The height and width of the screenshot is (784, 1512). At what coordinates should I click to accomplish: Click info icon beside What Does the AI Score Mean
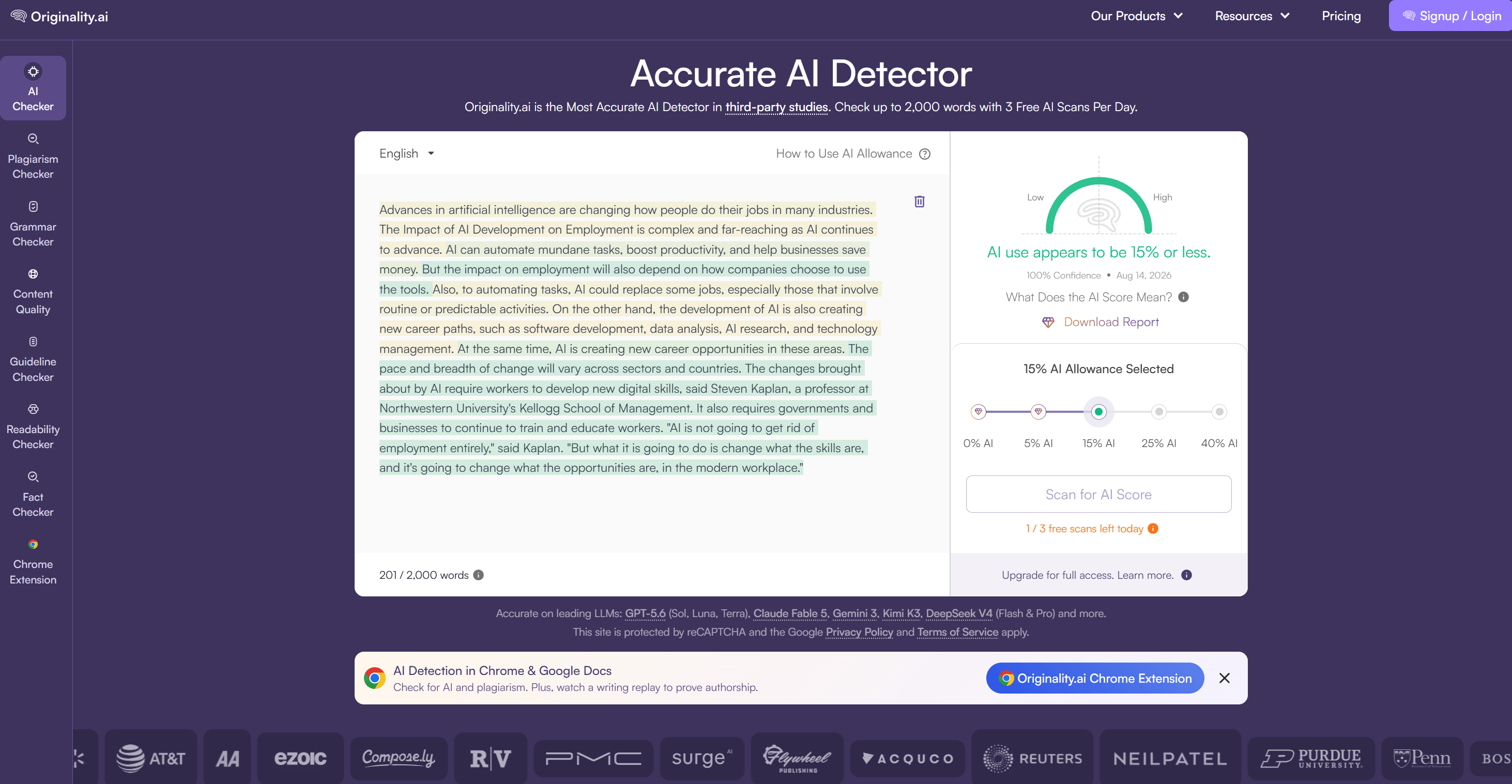tap(1183, 297)
